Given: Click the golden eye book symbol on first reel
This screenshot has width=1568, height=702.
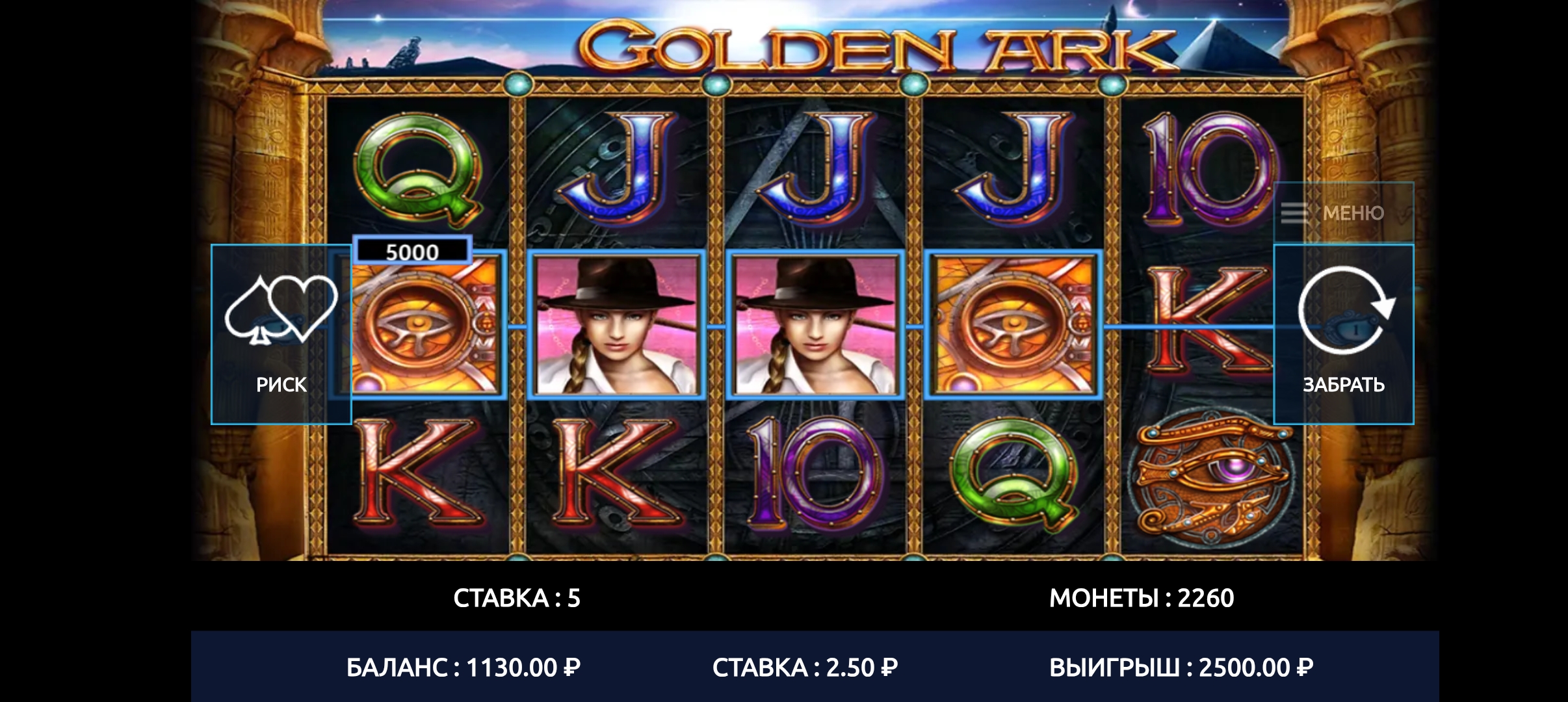Looking at the screenshot, I should tap(426, 324).
